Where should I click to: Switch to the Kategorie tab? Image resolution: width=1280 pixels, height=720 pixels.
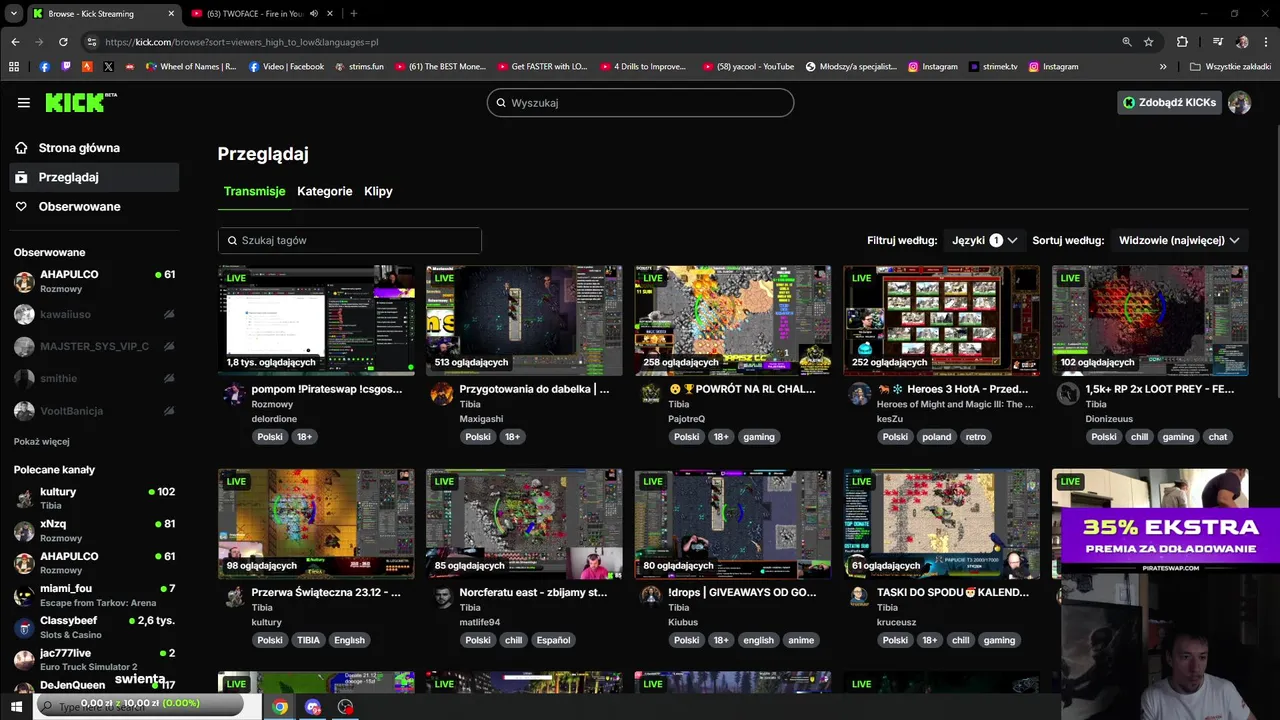(325, 191)
